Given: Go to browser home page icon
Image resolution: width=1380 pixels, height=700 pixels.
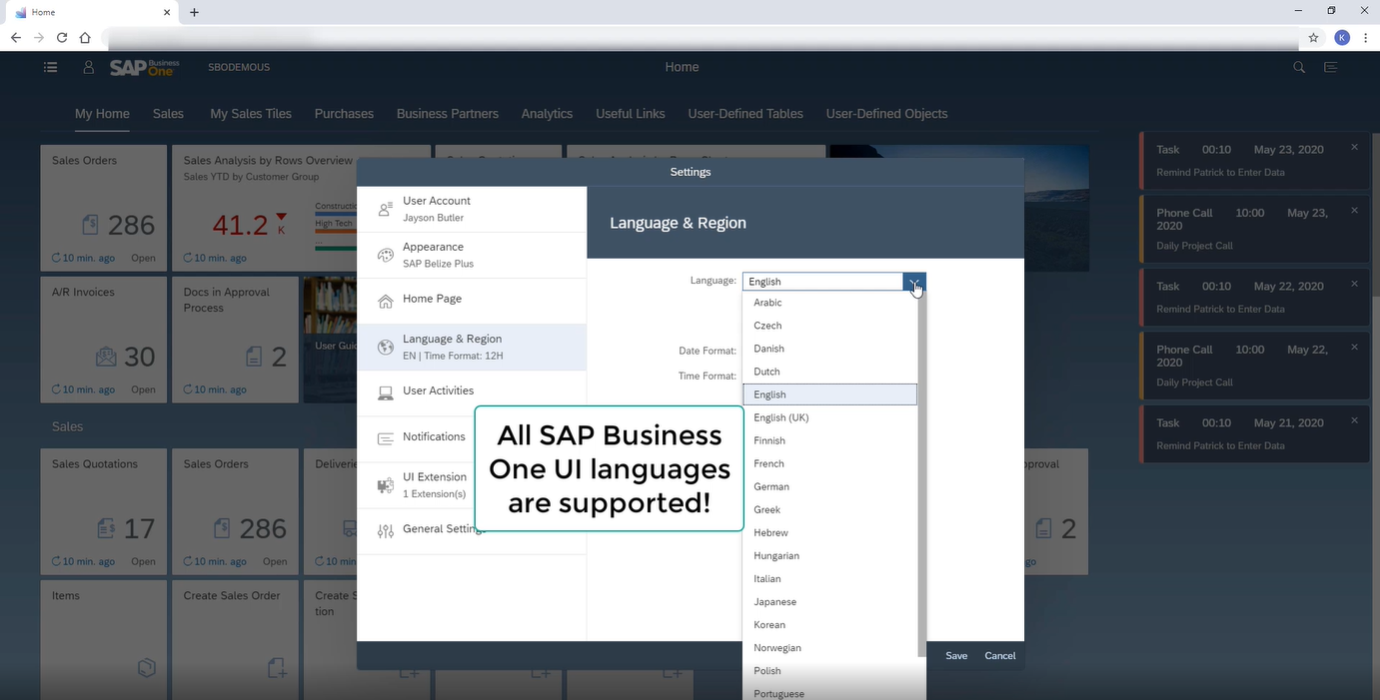Looking at the screenshot, I should tap(85, 38).
